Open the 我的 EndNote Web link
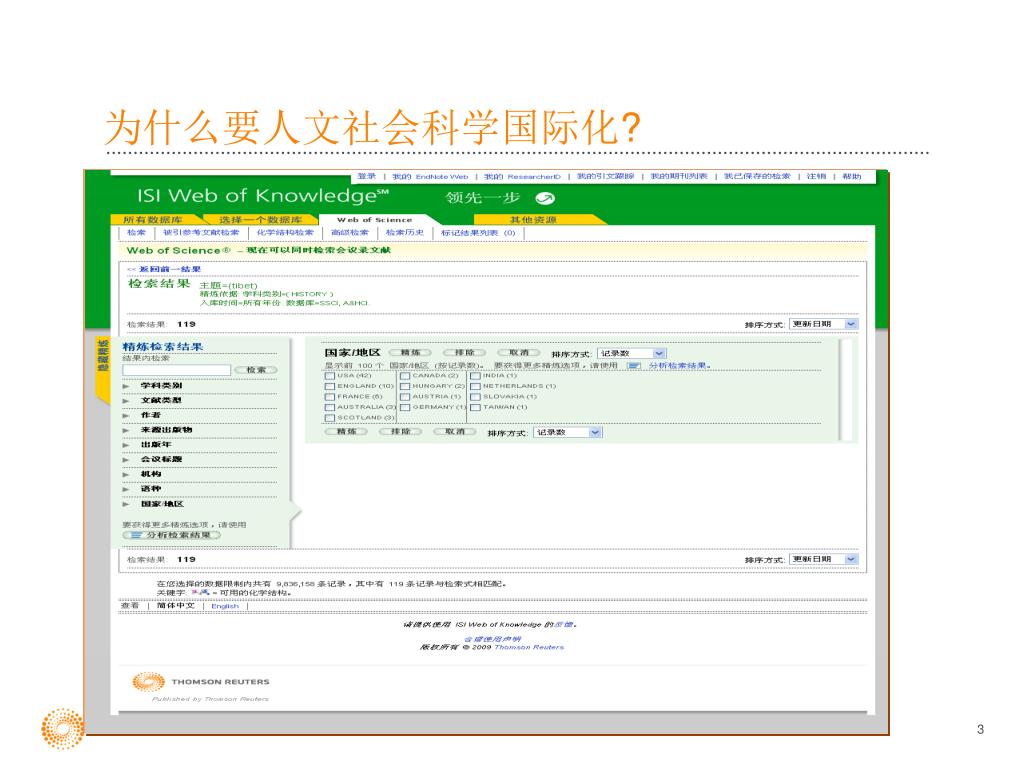Image resolution: width=1024 pixels, height=768 pixels. (430, 176)
